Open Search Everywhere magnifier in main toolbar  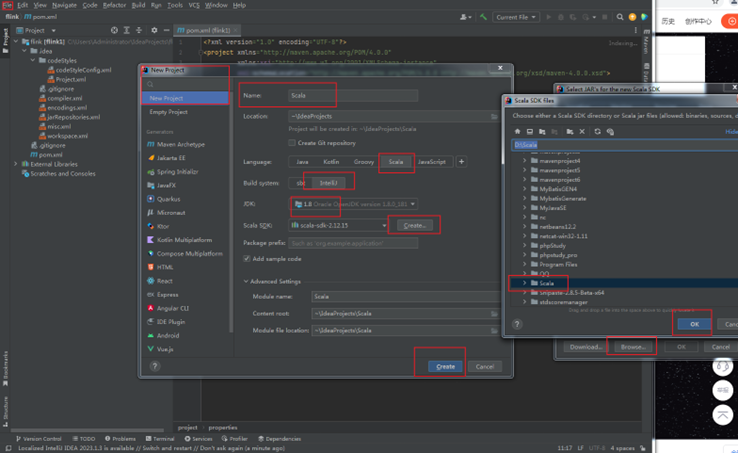tap(620, 17)
